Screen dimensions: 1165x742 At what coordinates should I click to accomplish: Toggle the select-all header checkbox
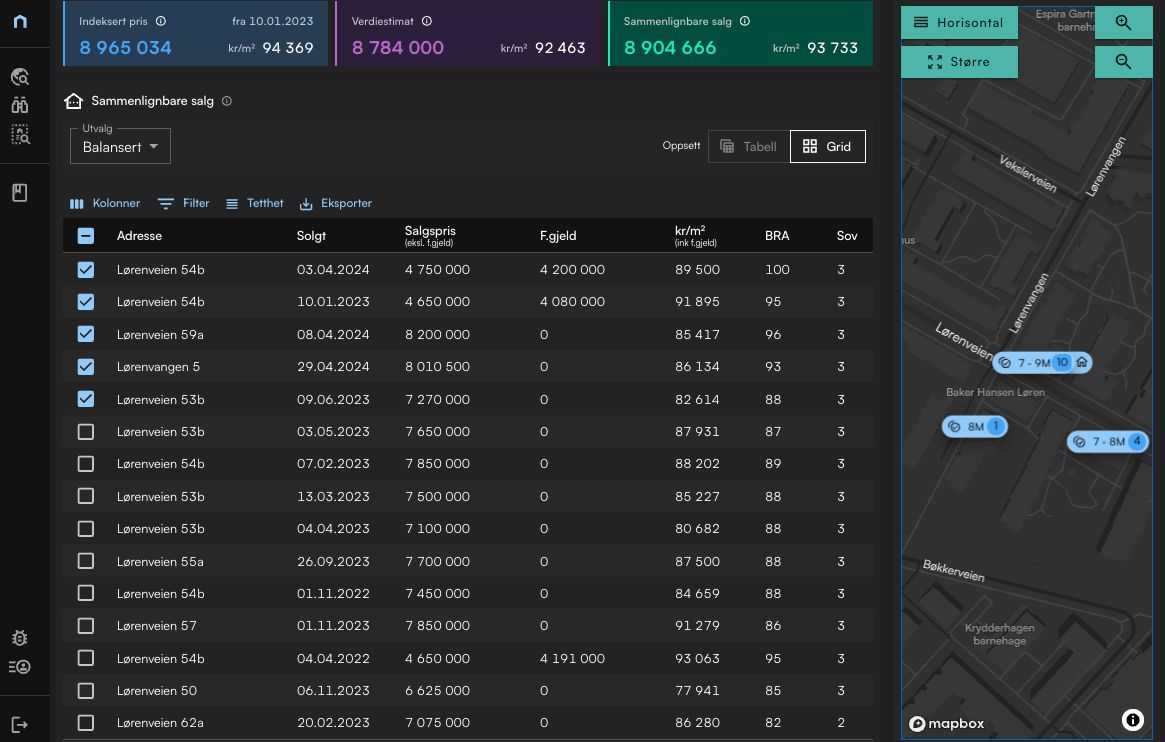point(86,236)
